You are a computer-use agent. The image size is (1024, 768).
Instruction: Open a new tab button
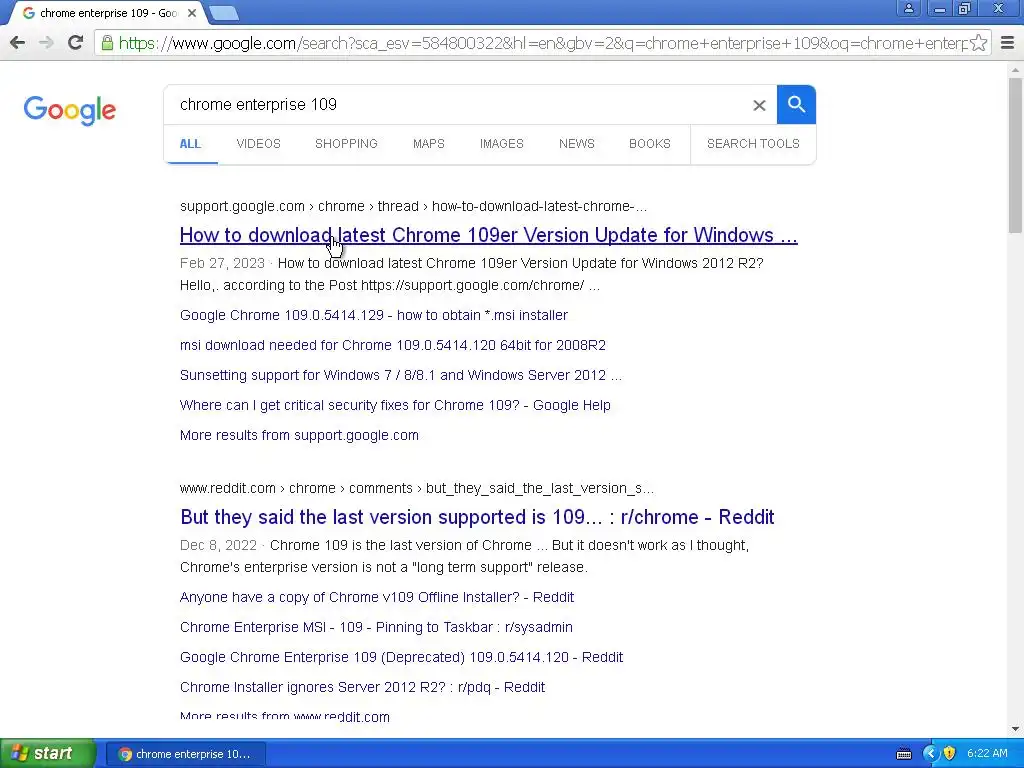[x=224, y=13]
